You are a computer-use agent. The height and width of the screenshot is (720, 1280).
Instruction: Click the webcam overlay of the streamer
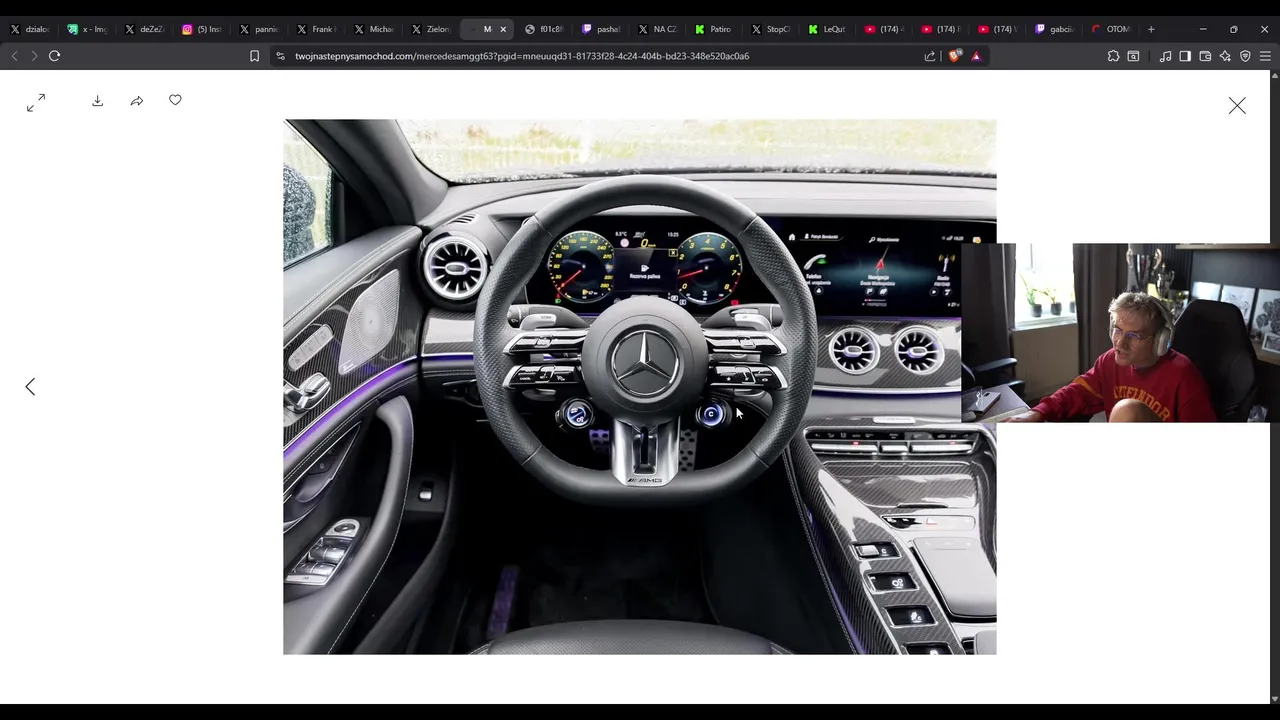coord(1120,333)
